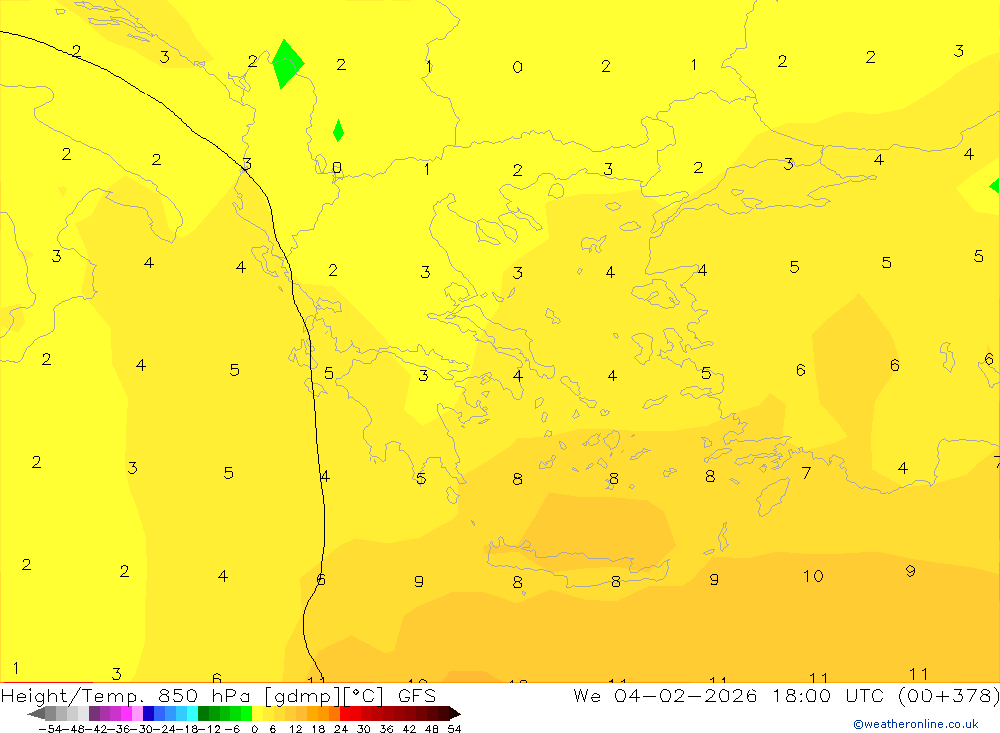1000x733 pixels.
Task: Click the large green diamond marker
Action: click(x=288, y=64)
